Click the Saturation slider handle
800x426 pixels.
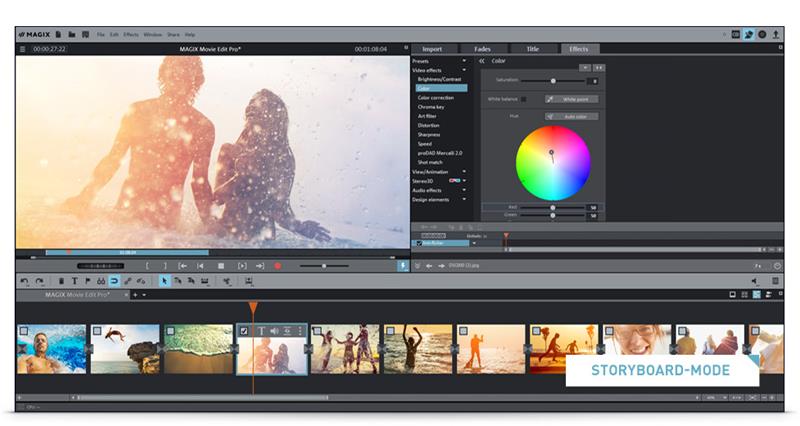point(553,80)
